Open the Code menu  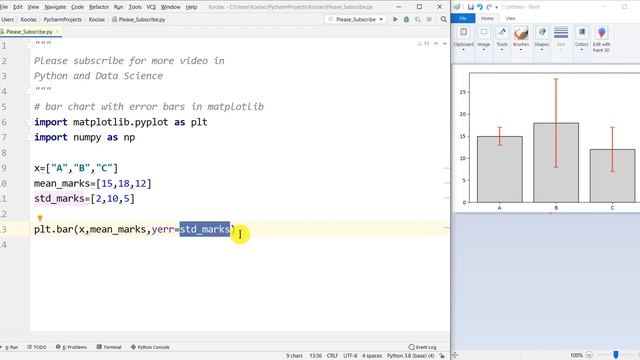(77, 7)
